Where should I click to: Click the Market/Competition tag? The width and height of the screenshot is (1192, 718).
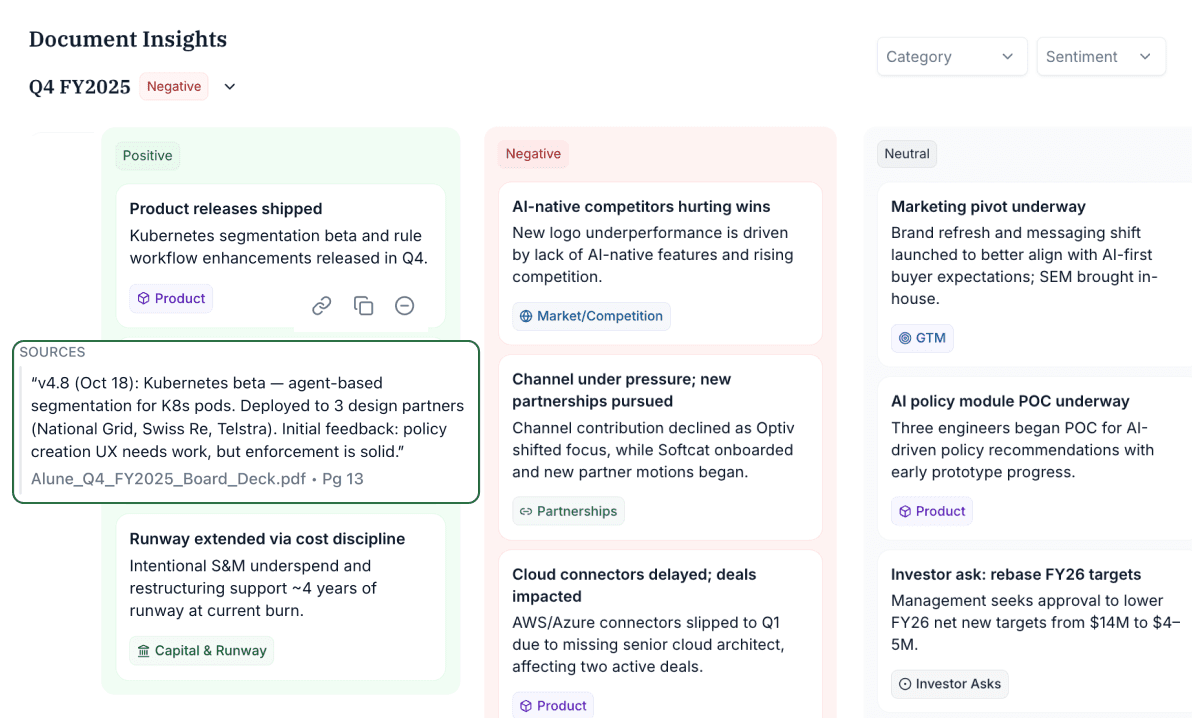tap(591, 316)
